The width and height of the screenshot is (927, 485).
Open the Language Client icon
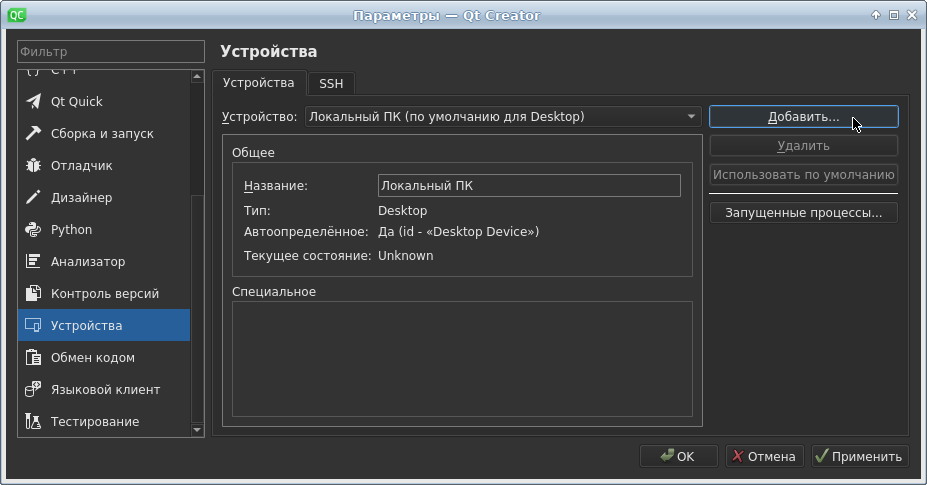pyautogui.click(x=33, y=390)
